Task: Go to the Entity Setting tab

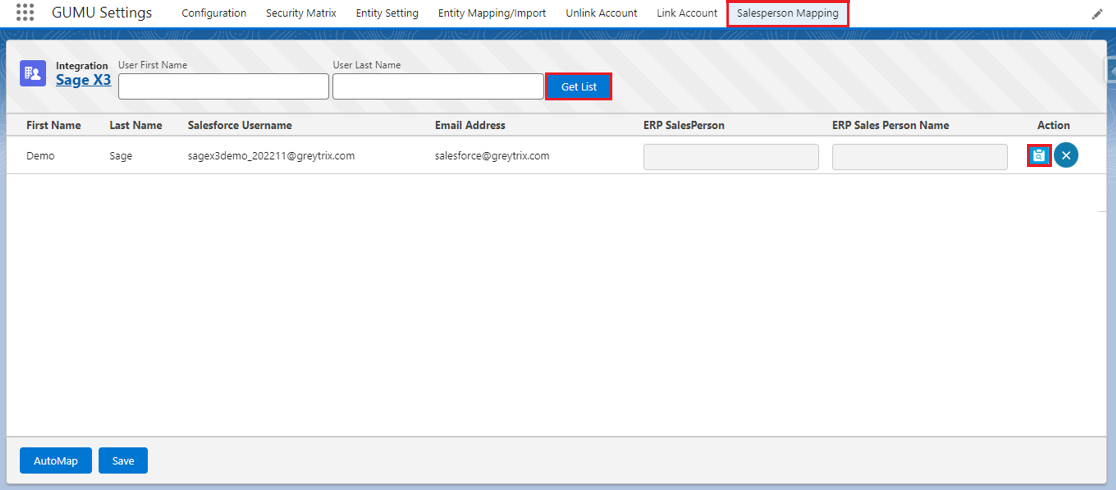Action: (387, 14)
